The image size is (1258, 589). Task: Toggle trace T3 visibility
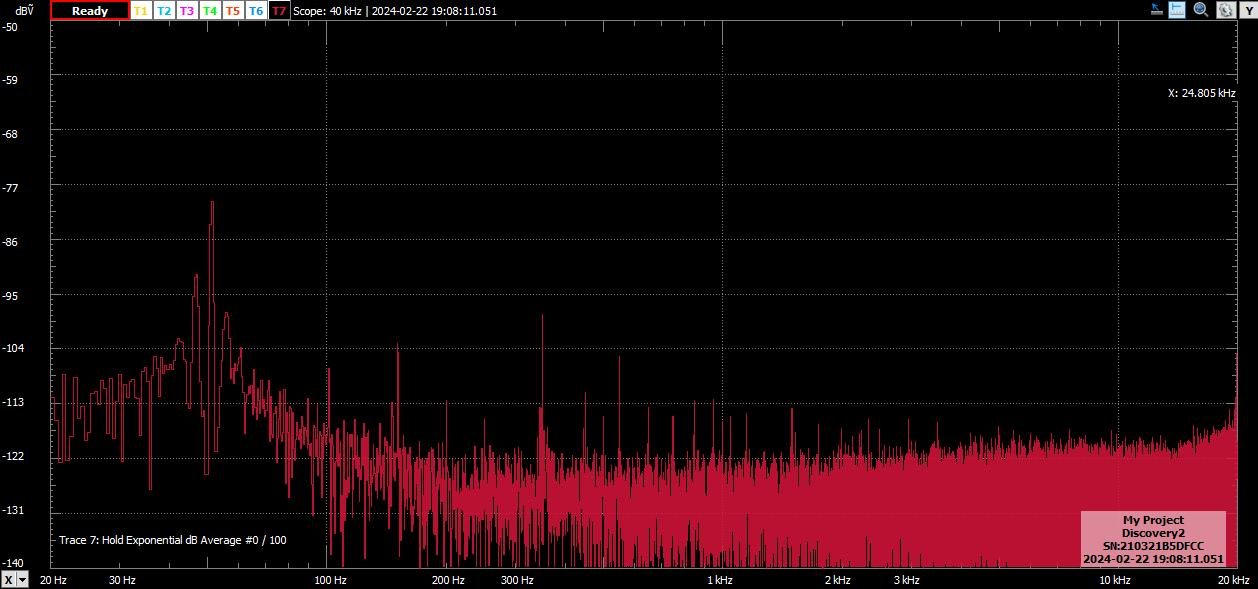[x=187, y=11]
